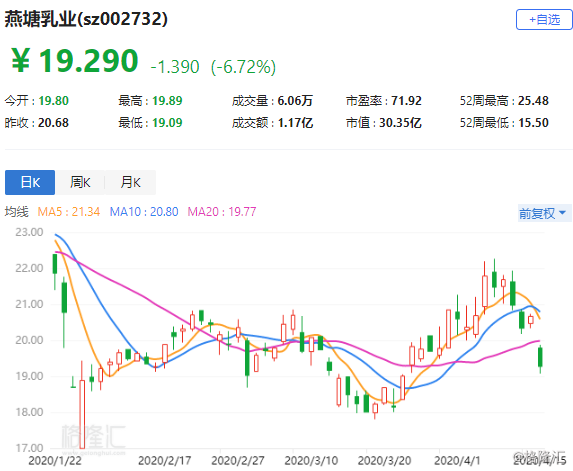The width and height of the screenshot is (573, 471).
Task: Click the 19.00 price axis label
Action: pos(29,376)
